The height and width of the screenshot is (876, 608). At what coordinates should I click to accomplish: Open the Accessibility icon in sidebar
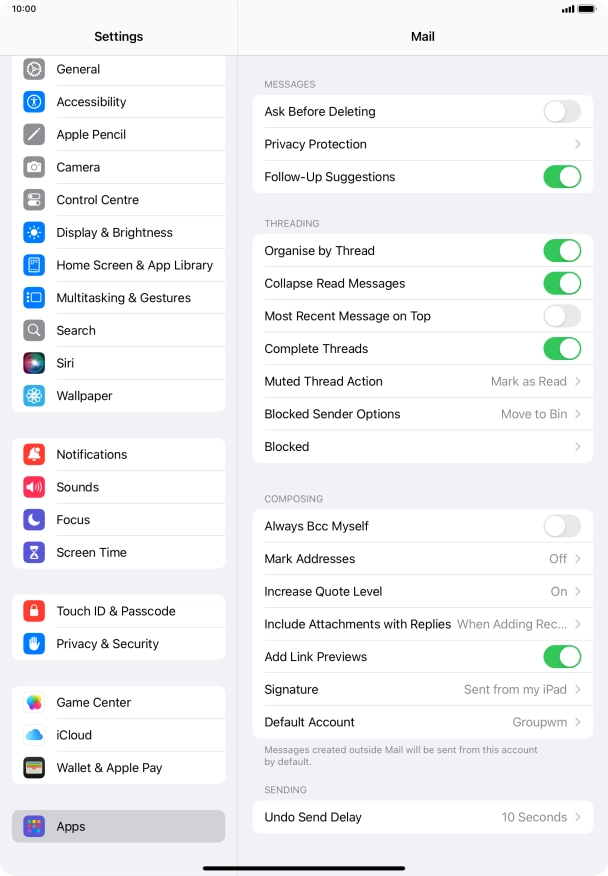tap(34, 102)
